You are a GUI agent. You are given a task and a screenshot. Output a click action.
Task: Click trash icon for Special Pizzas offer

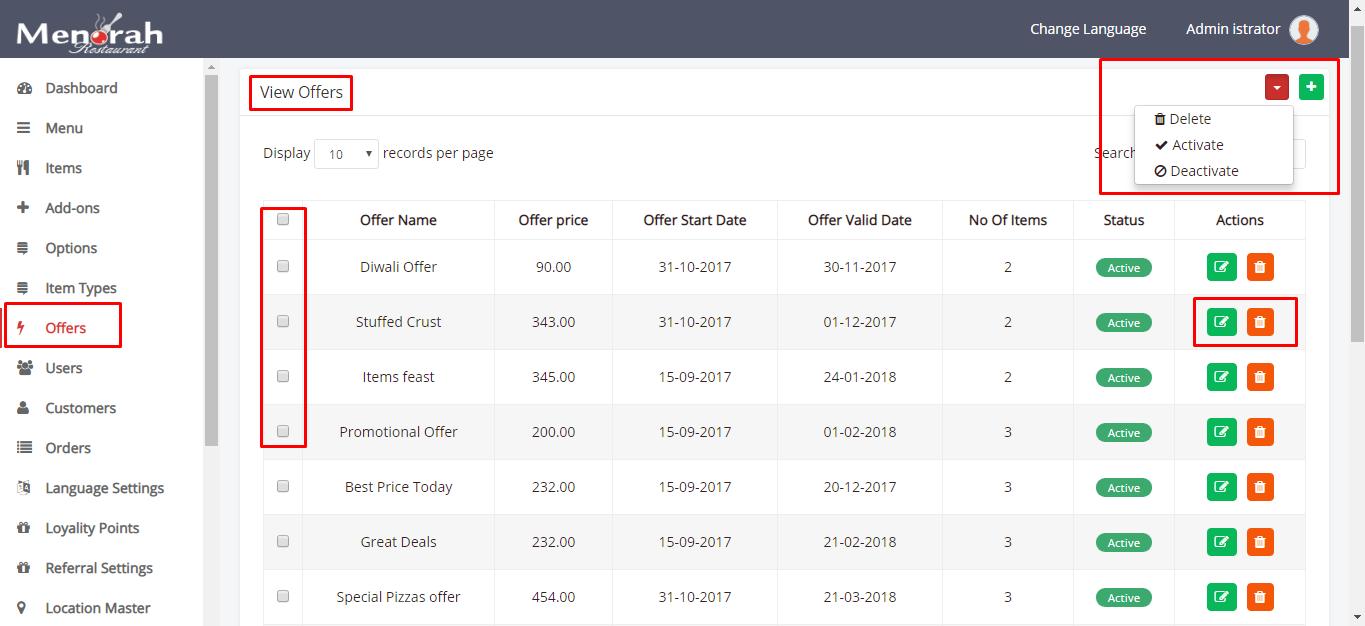click(1260, 597)
